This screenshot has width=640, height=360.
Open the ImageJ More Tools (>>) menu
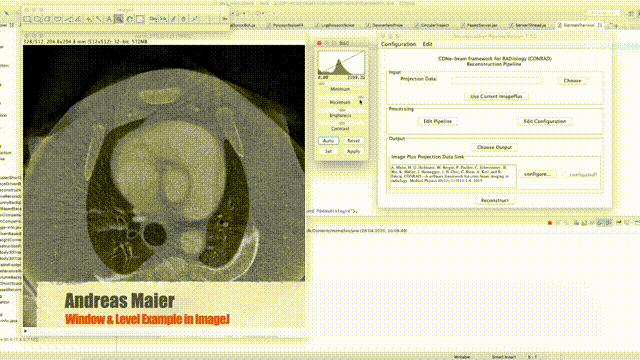224,19
